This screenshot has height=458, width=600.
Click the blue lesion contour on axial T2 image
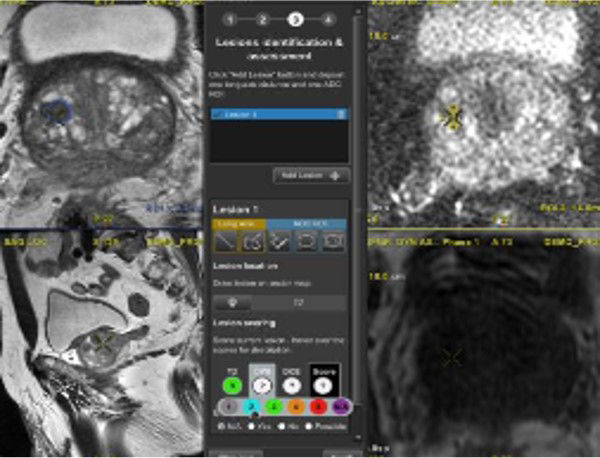pyautogui.click(x=57, y=111)
